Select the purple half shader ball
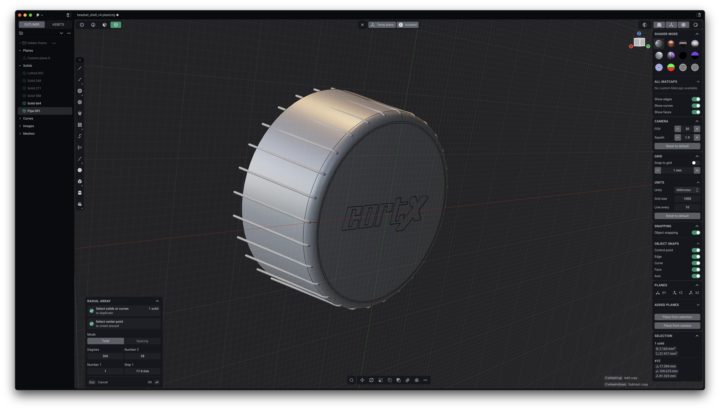This screenshot has height=410, width=720. click(x=695, y=56)
